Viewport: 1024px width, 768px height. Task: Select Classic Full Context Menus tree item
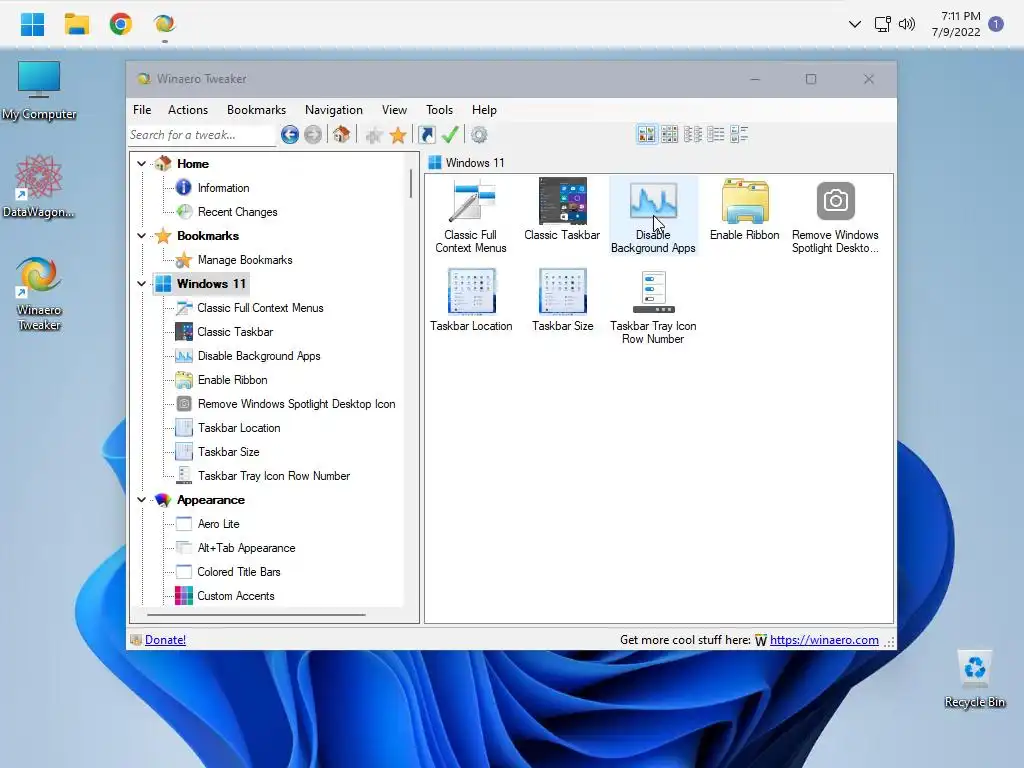pyautogui.click(x=260, y=308)
